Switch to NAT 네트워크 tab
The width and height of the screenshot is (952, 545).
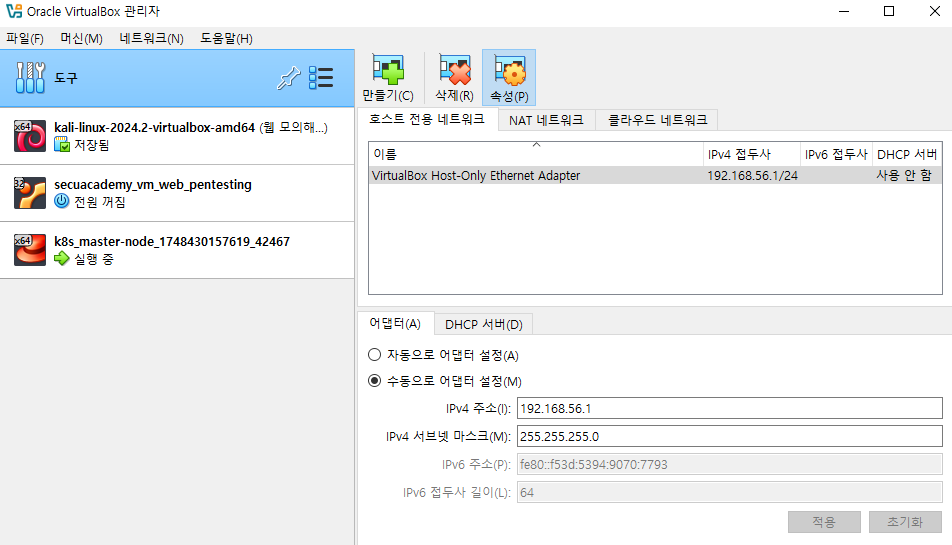click(x=546, y=120)
